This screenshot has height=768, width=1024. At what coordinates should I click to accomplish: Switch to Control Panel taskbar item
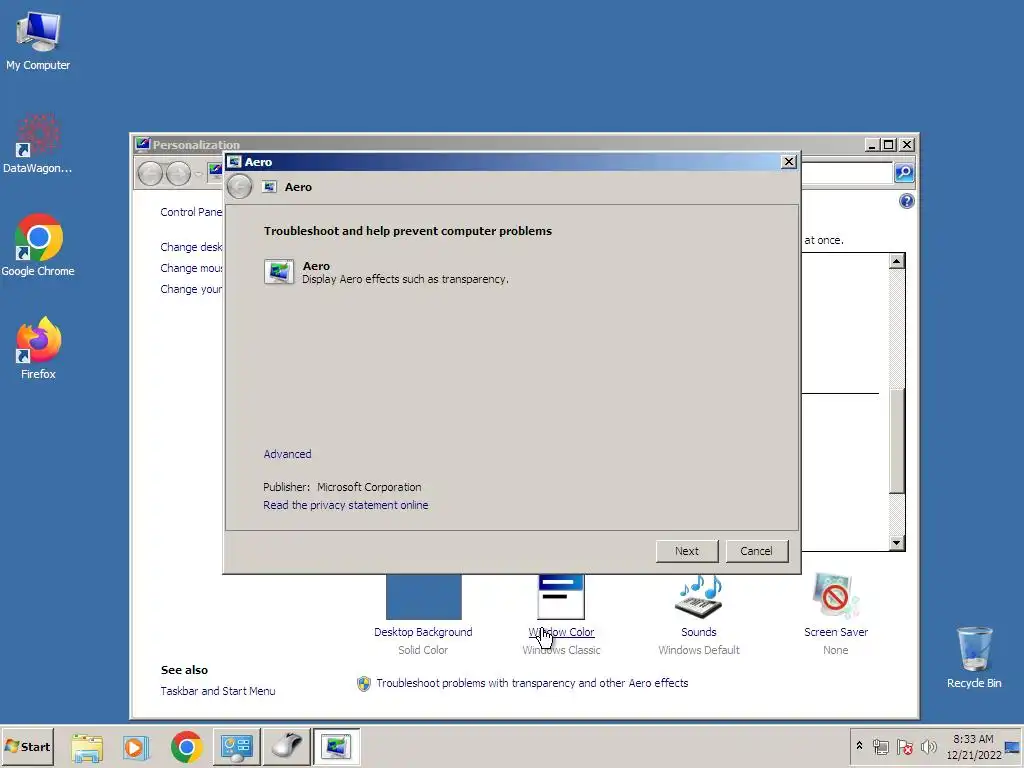(x=236, y=747)
